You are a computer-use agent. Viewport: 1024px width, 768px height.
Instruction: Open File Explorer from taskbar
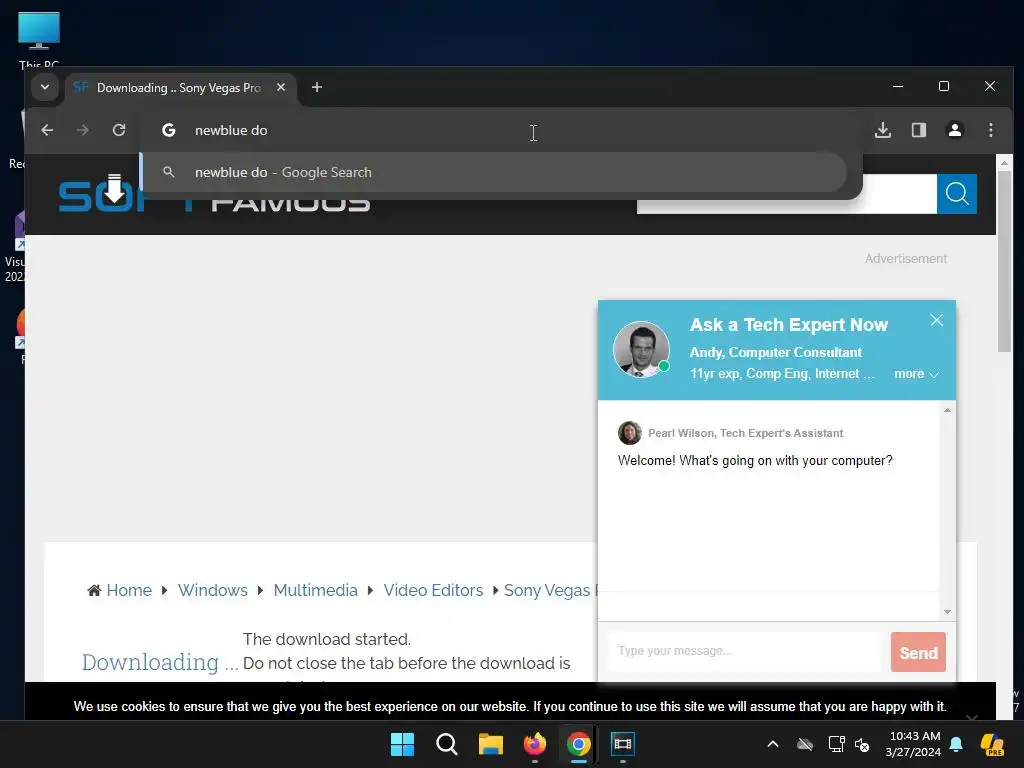[x=490, y=744]
